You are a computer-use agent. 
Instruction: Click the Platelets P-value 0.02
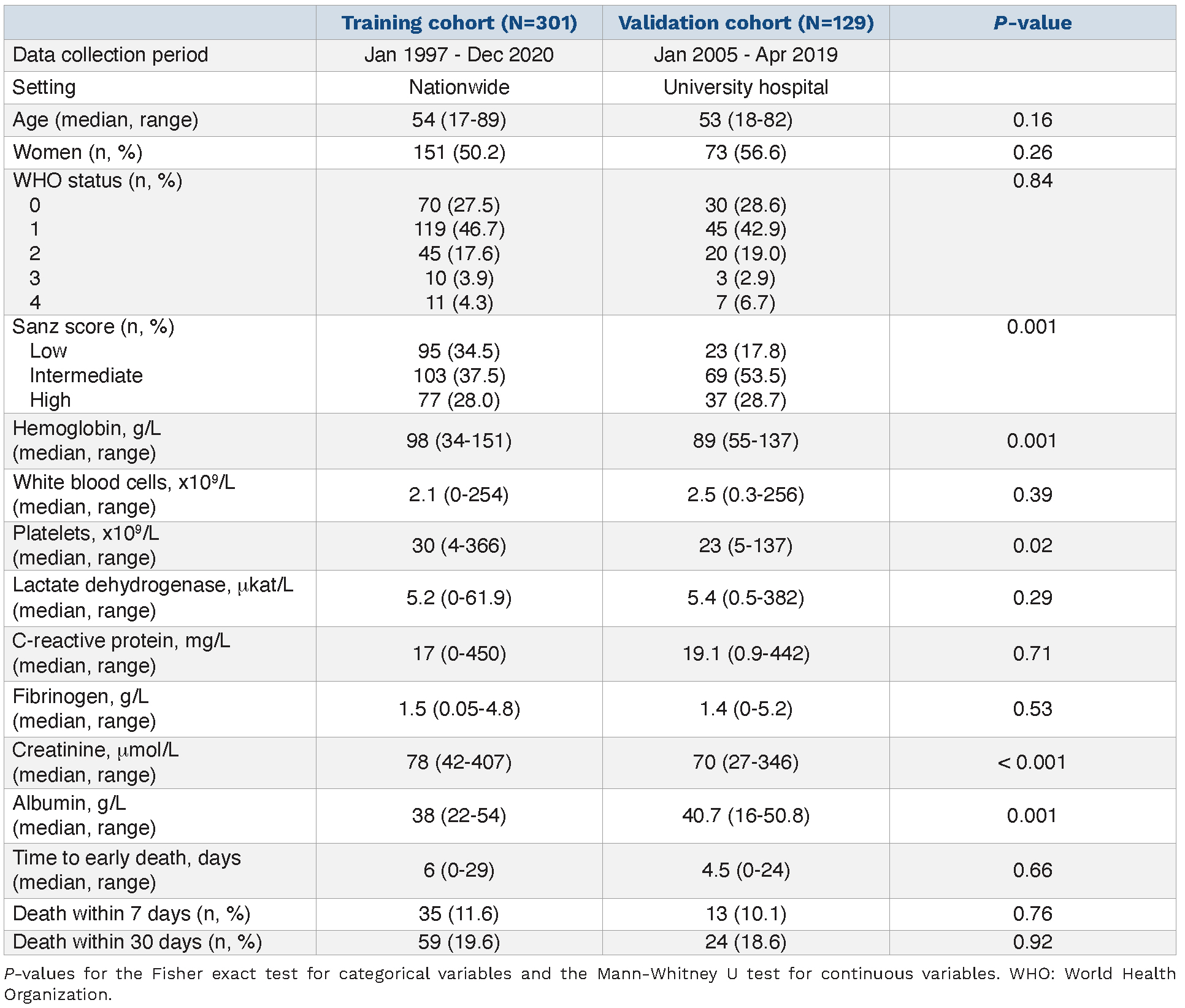point(1032,545)
